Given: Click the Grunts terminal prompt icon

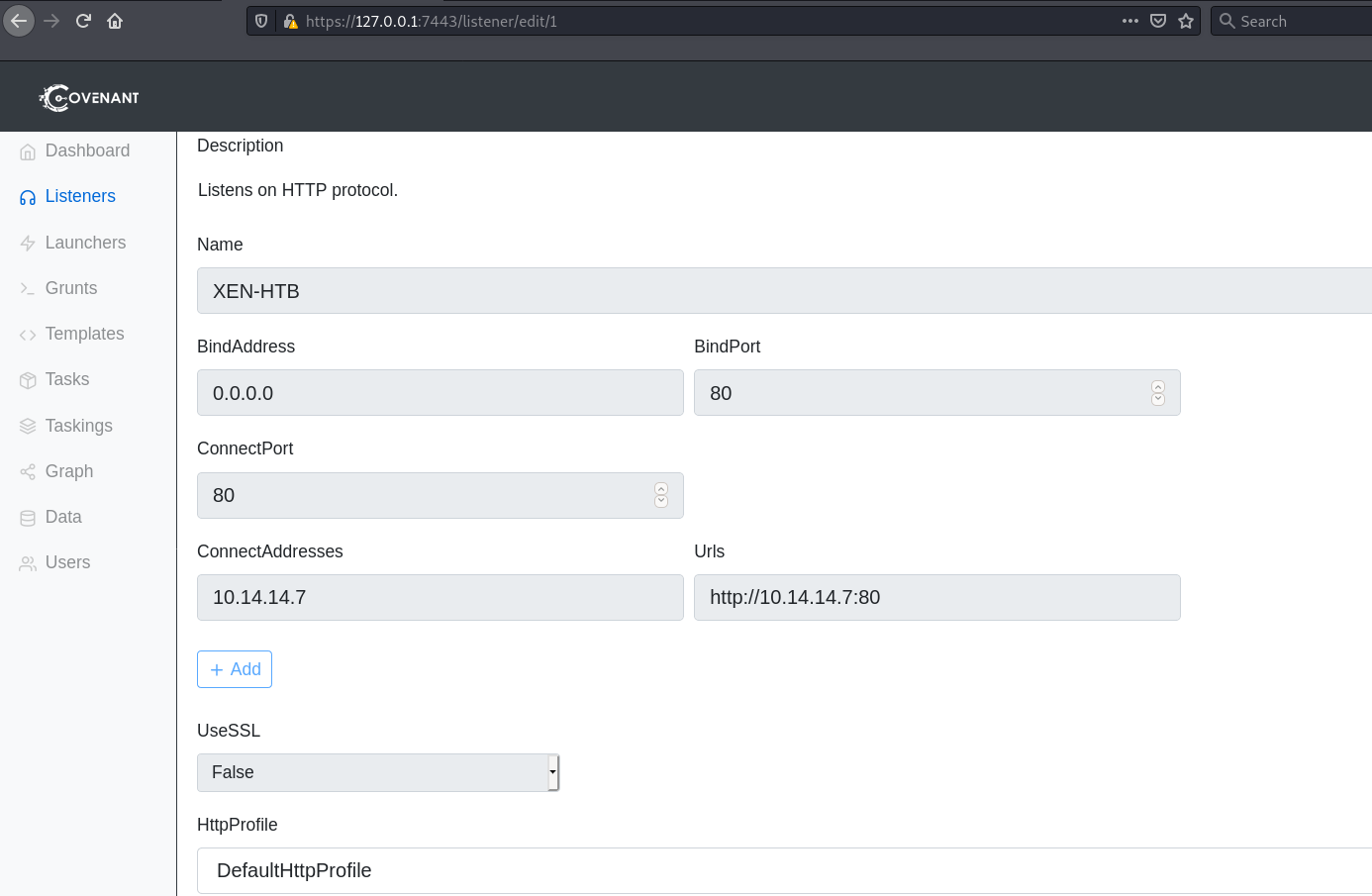Looking at the screenshot, I should pos(28,289).
